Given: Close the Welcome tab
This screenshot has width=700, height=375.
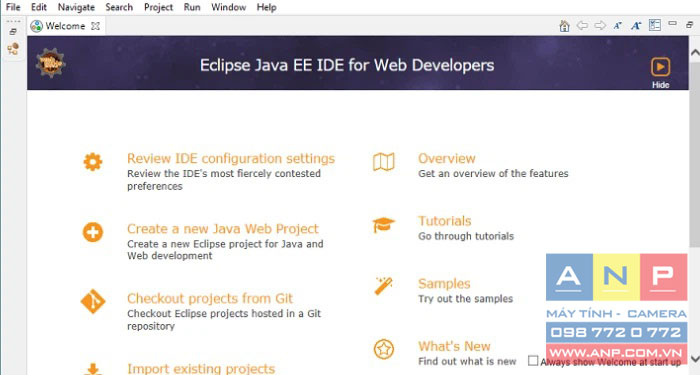Looking at the screenshot, I should tap(95, 26).
